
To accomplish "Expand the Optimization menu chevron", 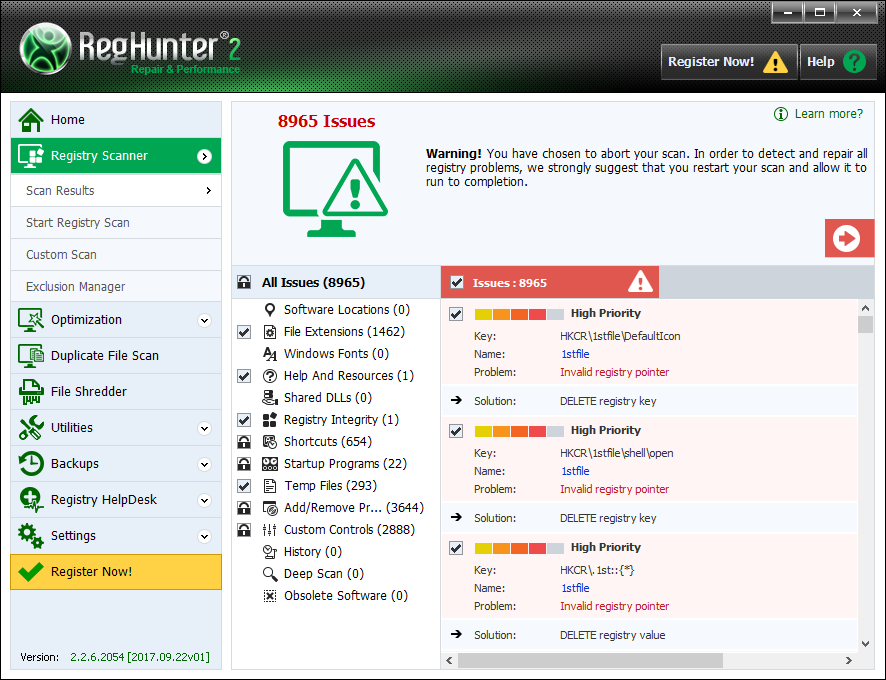I will 205,320.
